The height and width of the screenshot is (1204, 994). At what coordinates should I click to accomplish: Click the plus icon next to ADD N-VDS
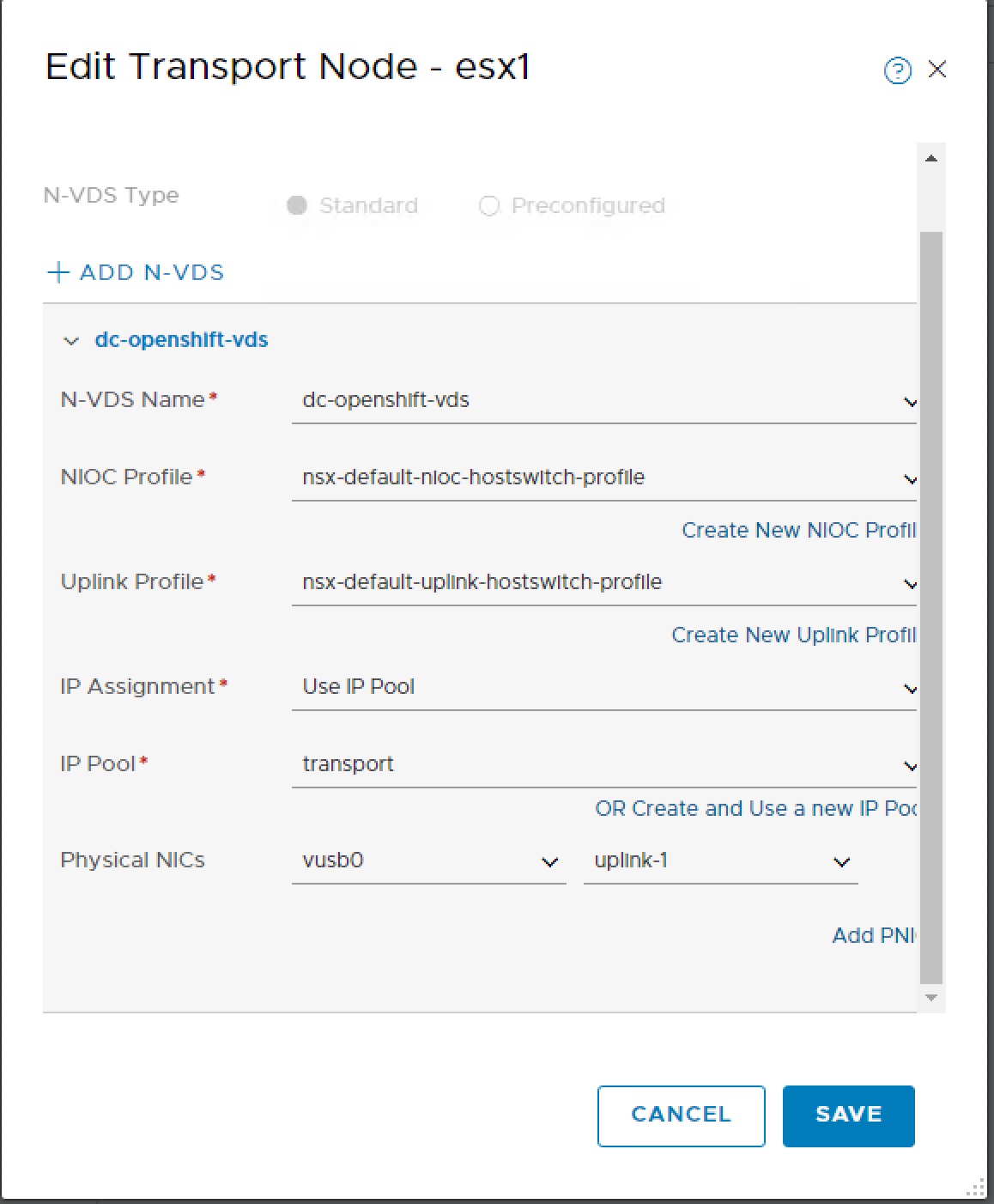coord(57,272)
